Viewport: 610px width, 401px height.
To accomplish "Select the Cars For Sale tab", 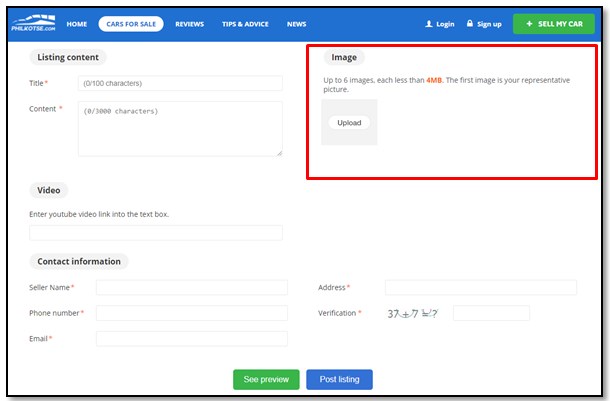I will pyautogui.click(x=131, y=24).
